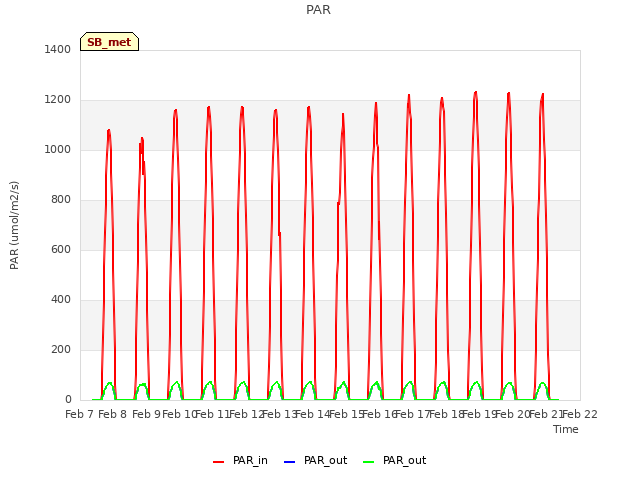Screen dimensions: 640x480
Task: Click the red PAR_in legend swatch
Action: coord(218,462)
